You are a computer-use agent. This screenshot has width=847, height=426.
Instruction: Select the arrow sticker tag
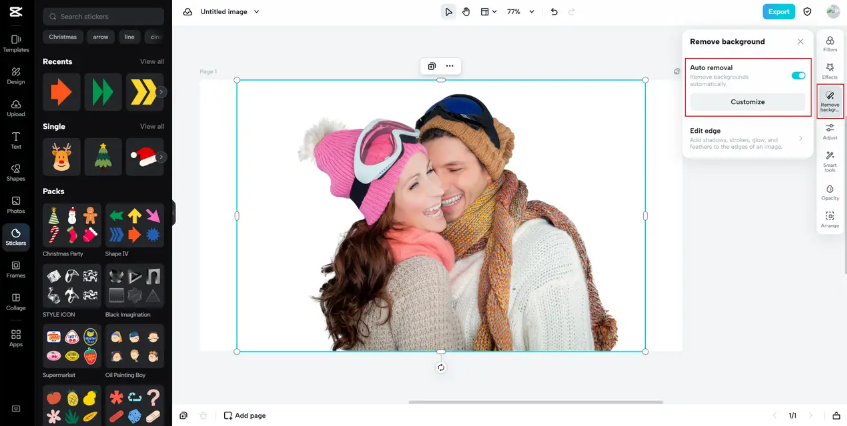[100, 37]
